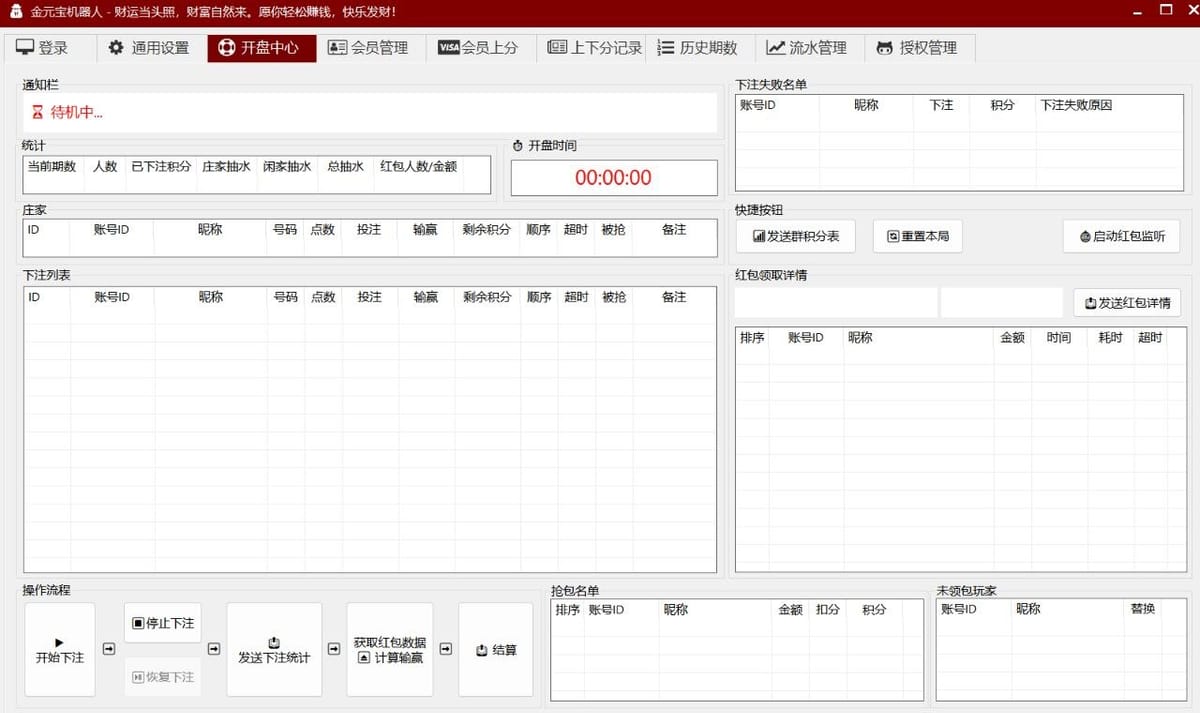1200x713 pixels.
Task: Click 账号ID header in 未领包玩家
Action: [x=959, y=609]
